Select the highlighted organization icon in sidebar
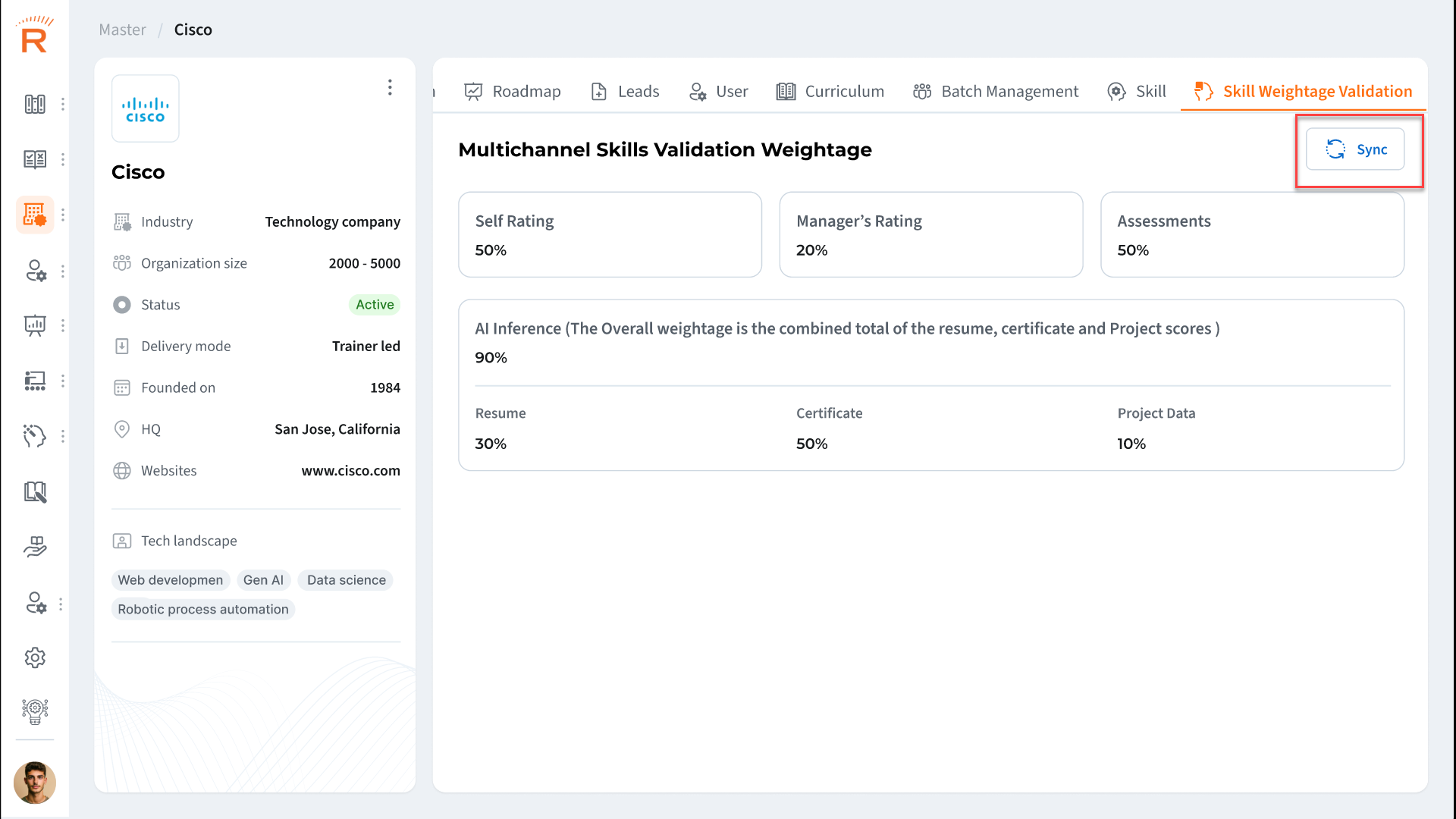Viewport: 1456px width, 819px height. click(x=35, y=215)
